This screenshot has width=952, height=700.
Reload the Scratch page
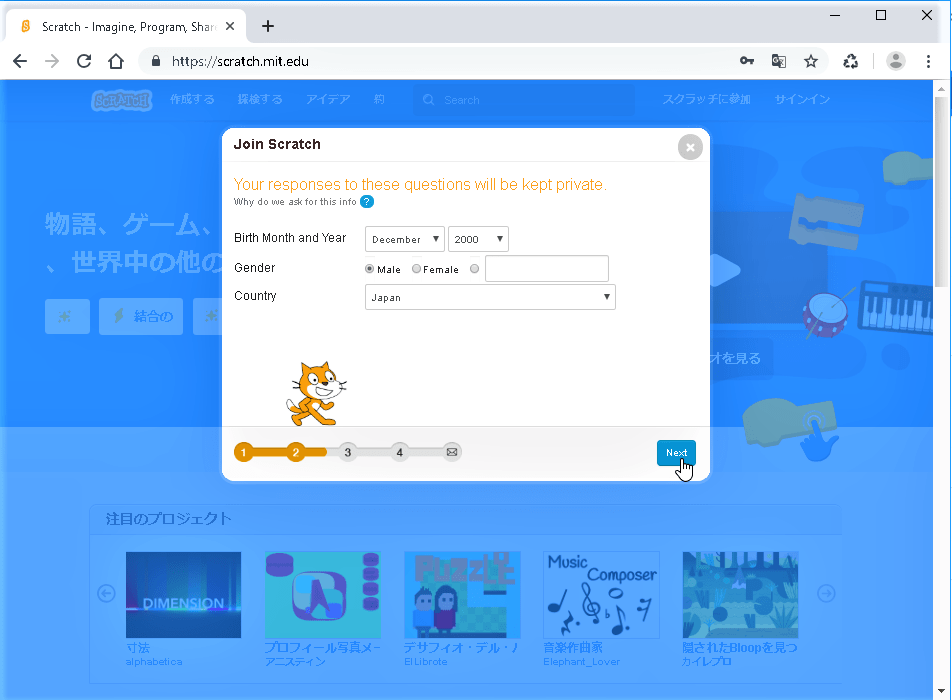point(84,61)
